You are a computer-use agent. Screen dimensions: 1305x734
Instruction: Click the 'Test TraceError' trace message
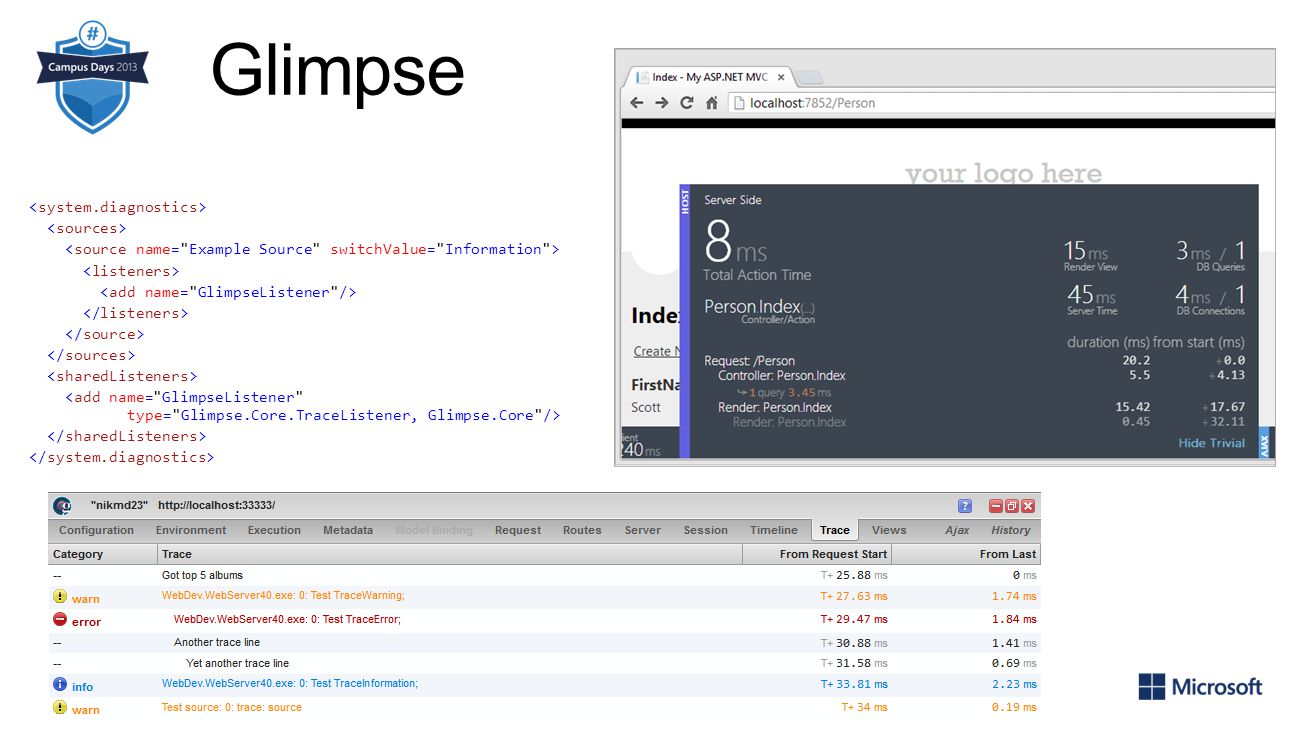point(287,620)
